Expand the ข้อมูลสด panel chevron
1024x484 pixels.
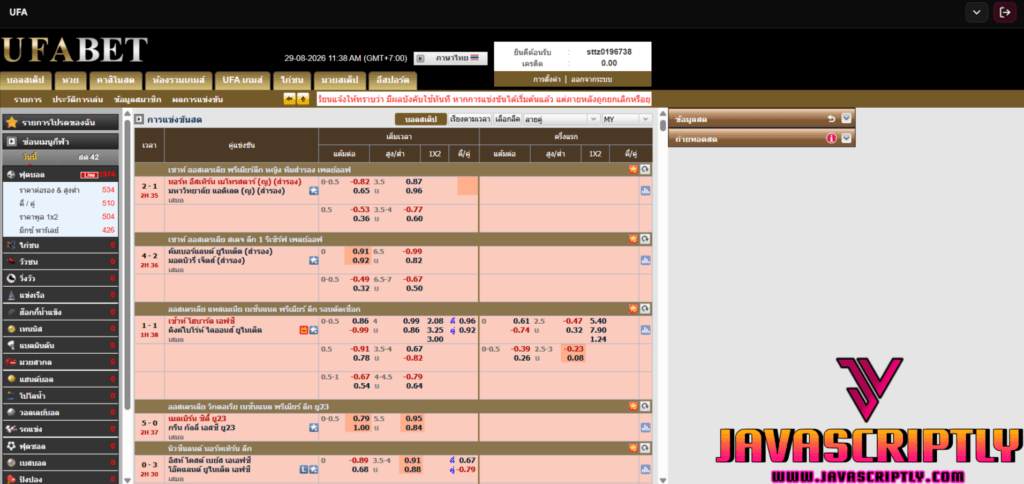pyautogui.click(x=846, y=119)
